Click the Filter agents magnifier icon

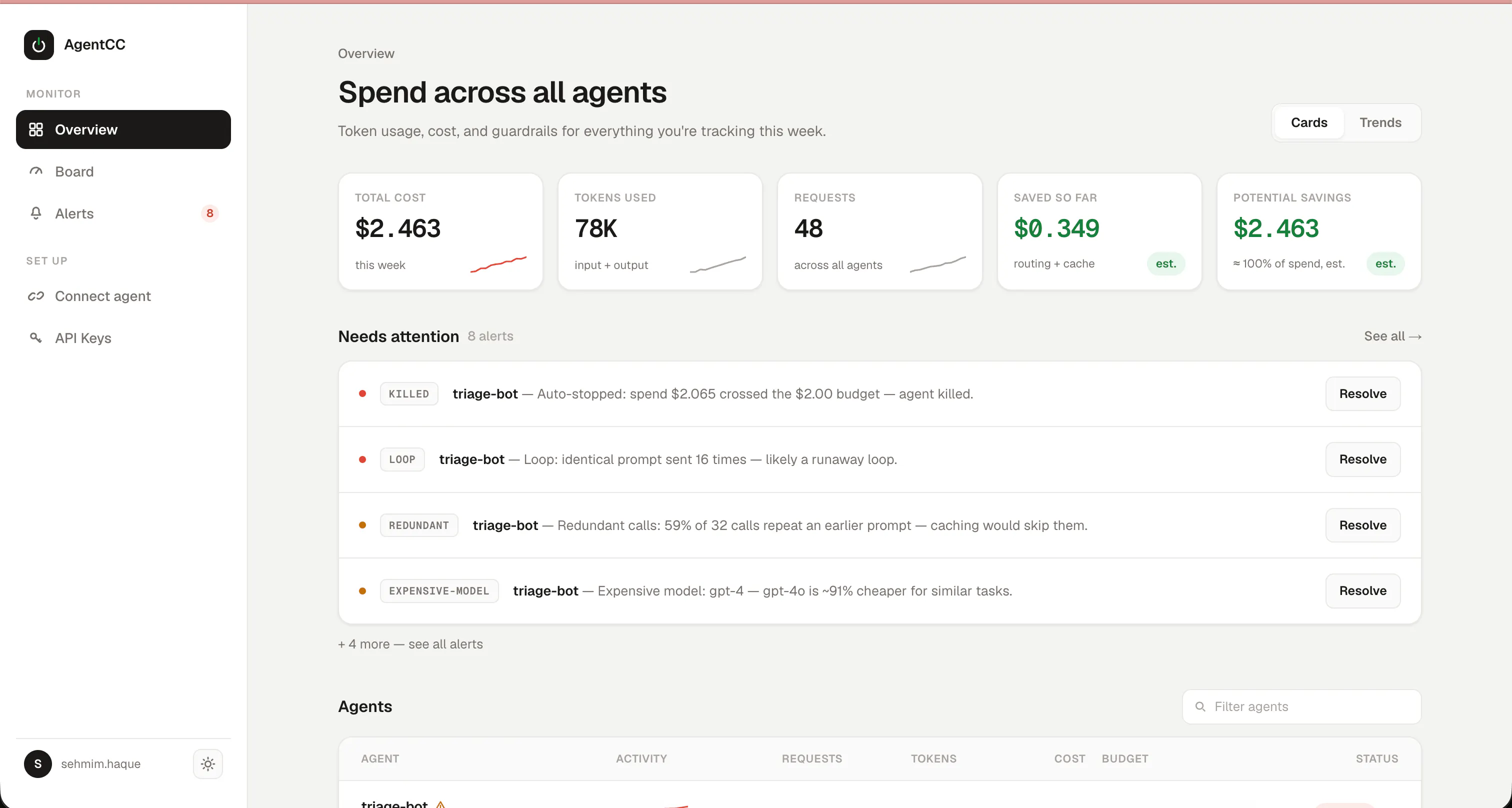click(x=1200, y=706)
